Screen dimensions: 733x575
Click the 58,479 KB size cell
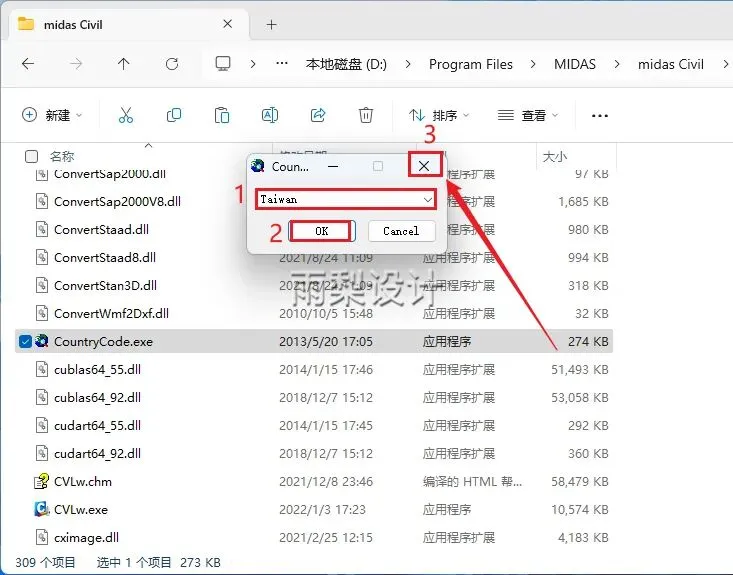(580, 482)
